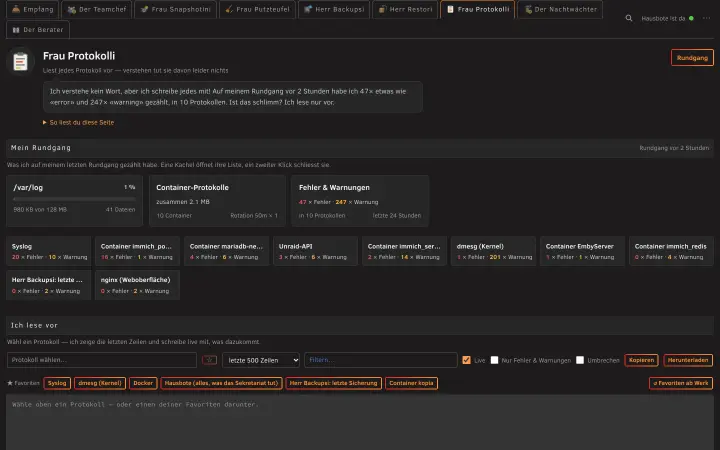Open the Container immich_po... tile
Viewport: 720px width, 450px height.
pyautogui.click(x=137, y=251)
